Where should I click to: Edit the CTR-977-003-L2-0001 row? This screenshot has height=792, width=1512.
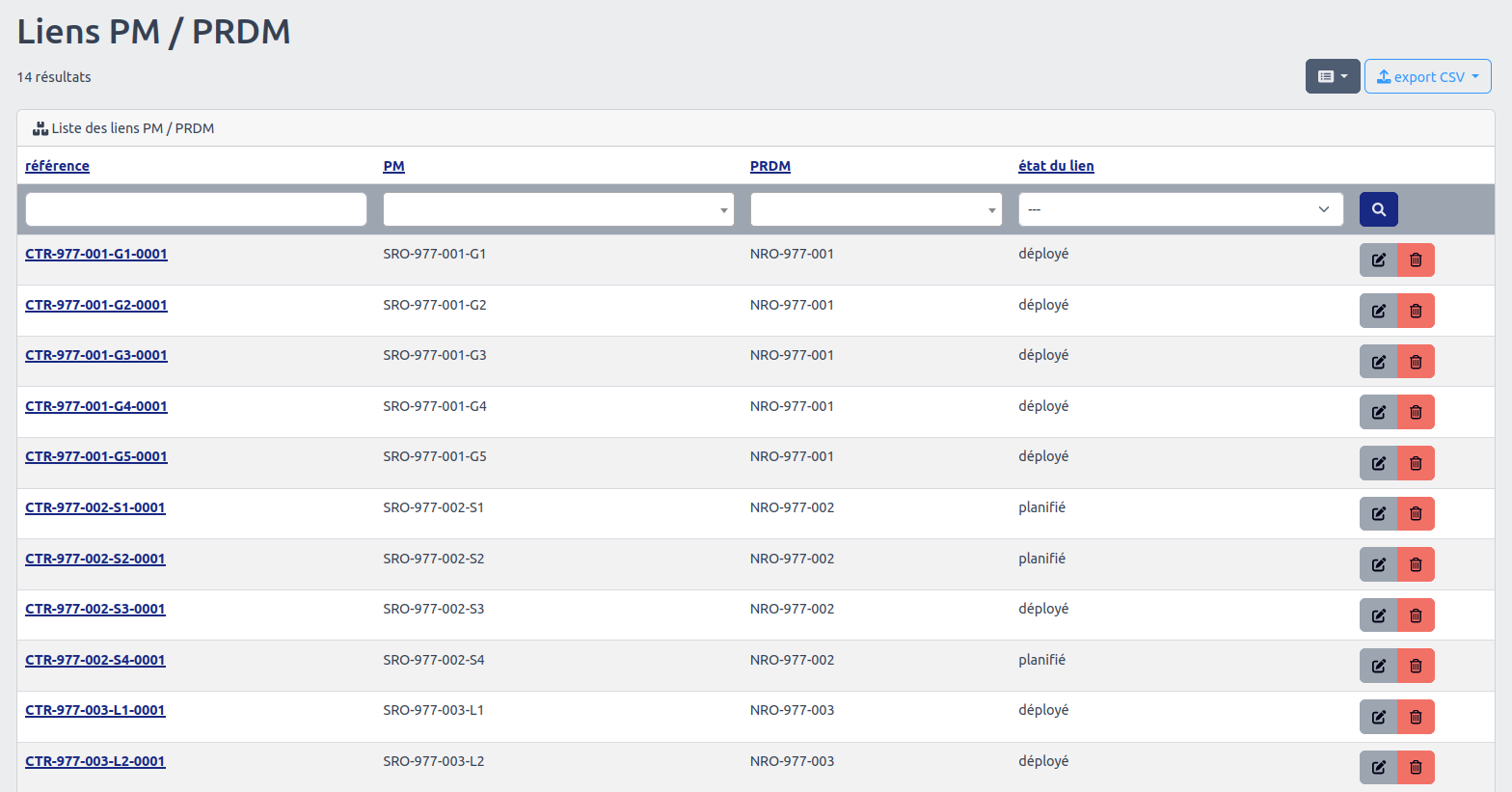coord(1378,767)
